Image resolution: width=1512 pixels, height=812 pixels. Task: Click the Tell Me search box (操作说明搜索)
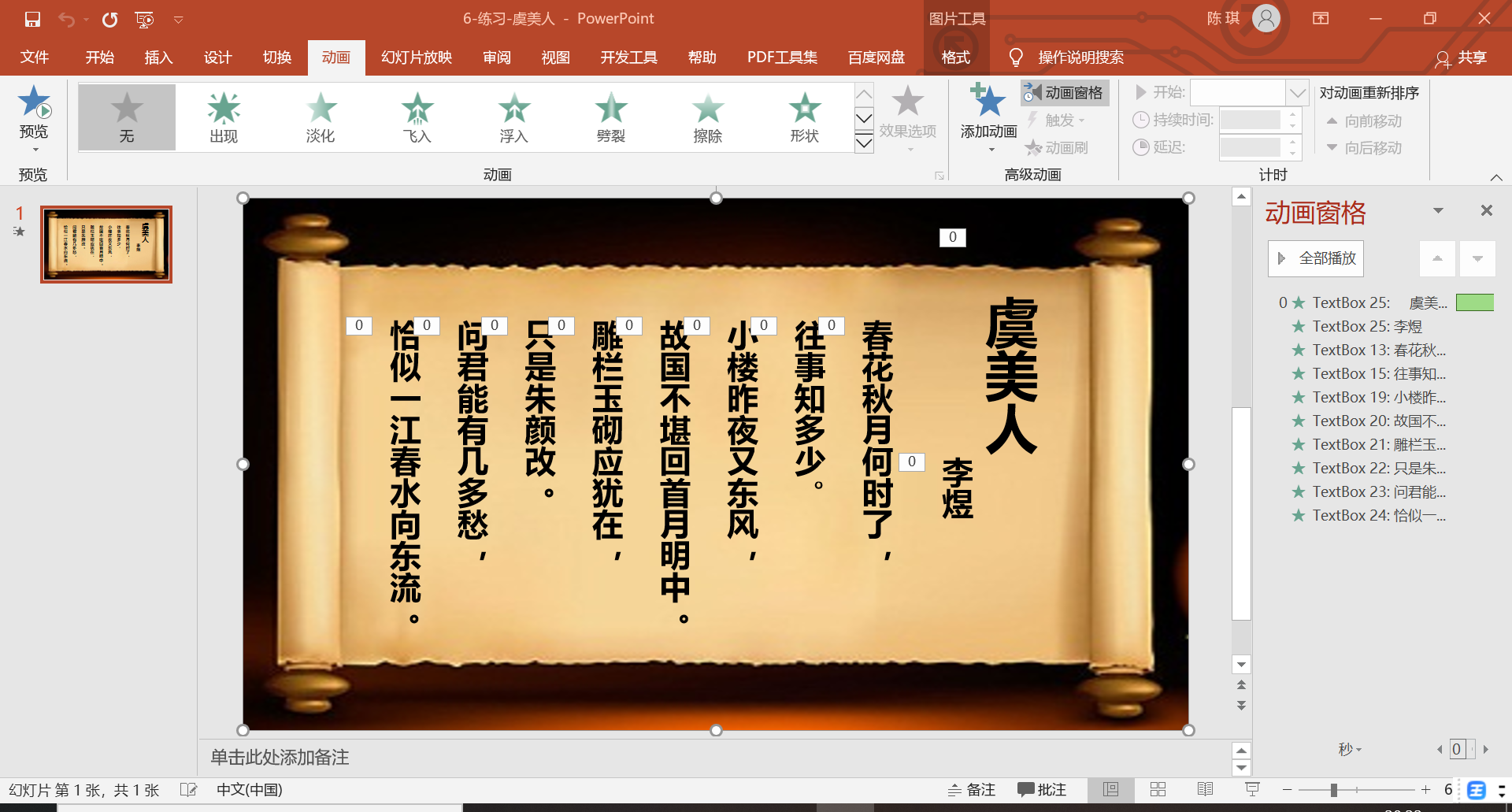1080,57
